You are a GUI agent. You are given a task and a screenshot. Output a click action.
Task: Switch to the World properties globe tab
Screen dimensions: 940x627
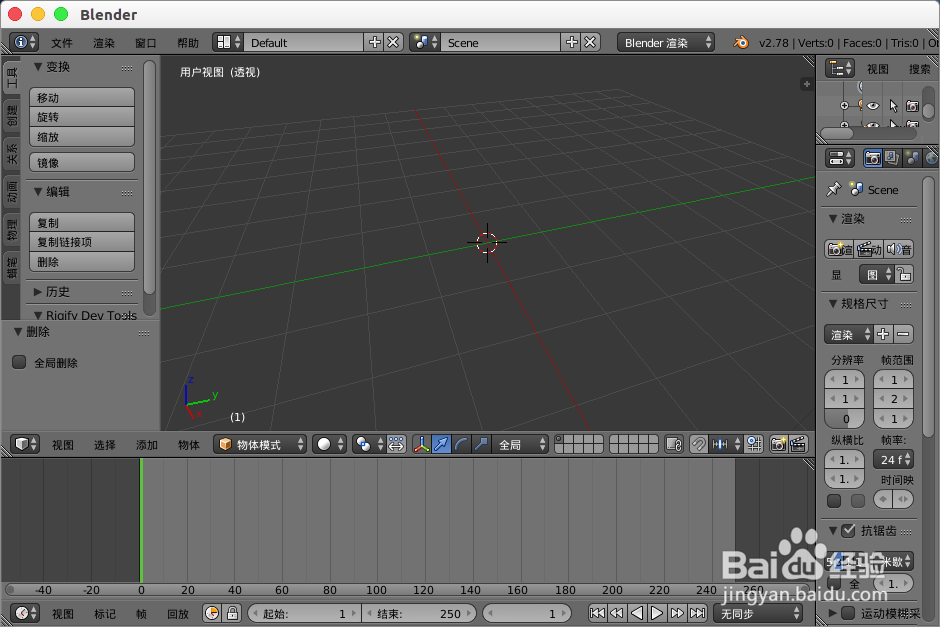click(932, 157)
